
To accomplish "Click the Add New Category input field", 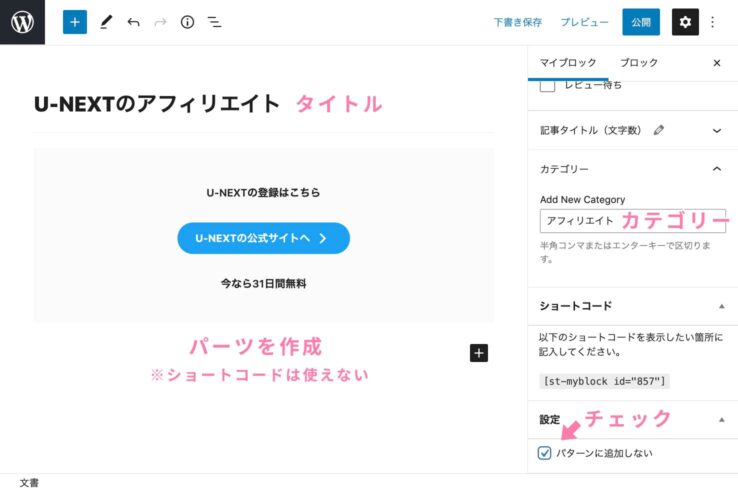I will tap(633, 221).
